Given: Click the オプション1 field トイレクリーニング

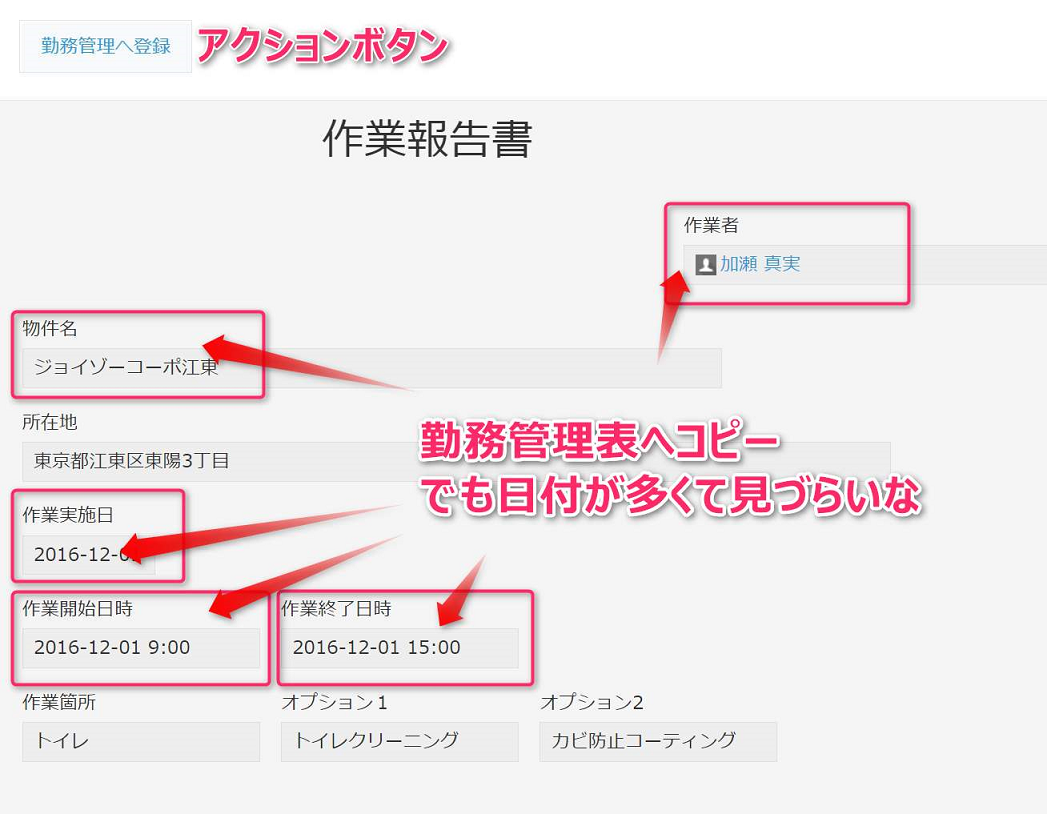Looking at the screenshot, I should click(399, 741).
